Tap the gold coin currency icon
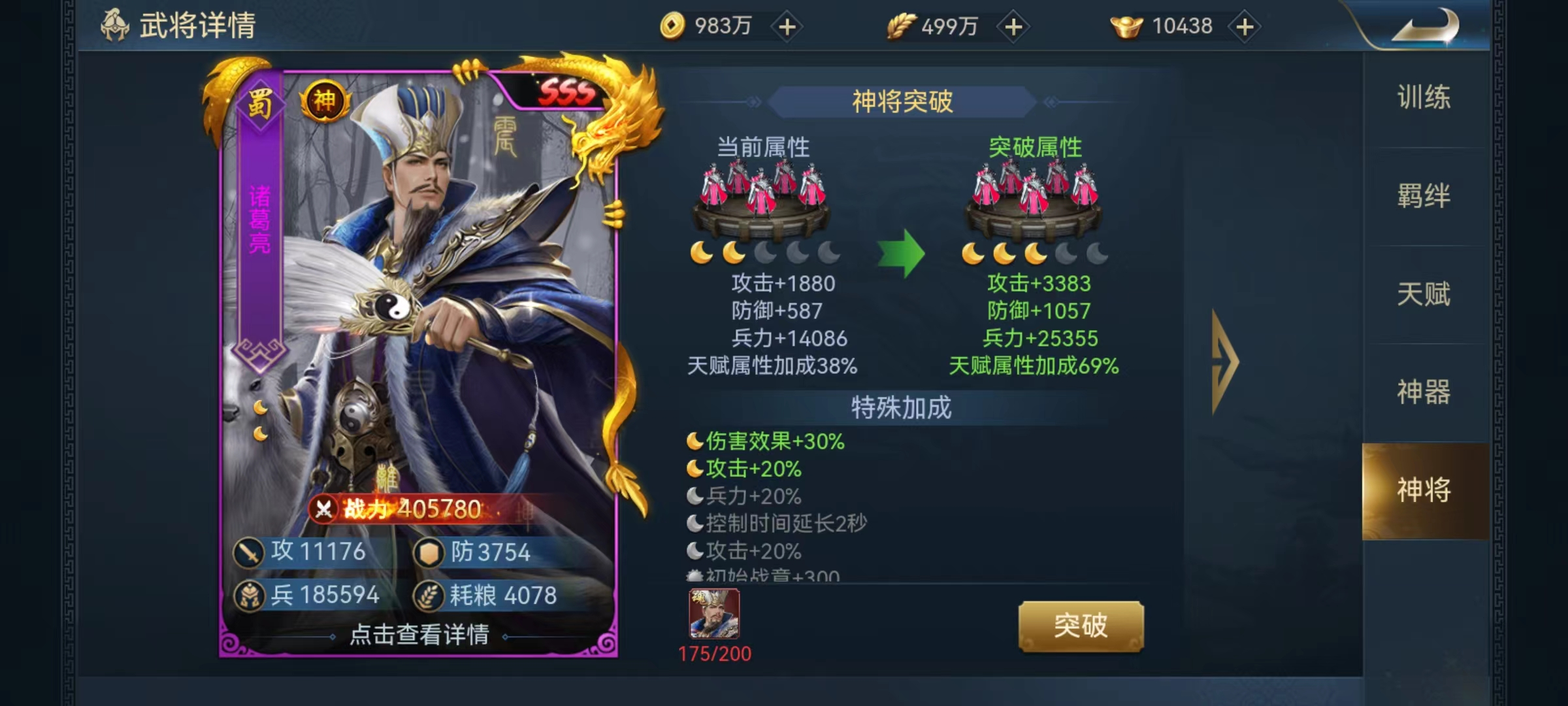Image resolution: width=1568 pixels, height=706 pixels. coord(672,26)
